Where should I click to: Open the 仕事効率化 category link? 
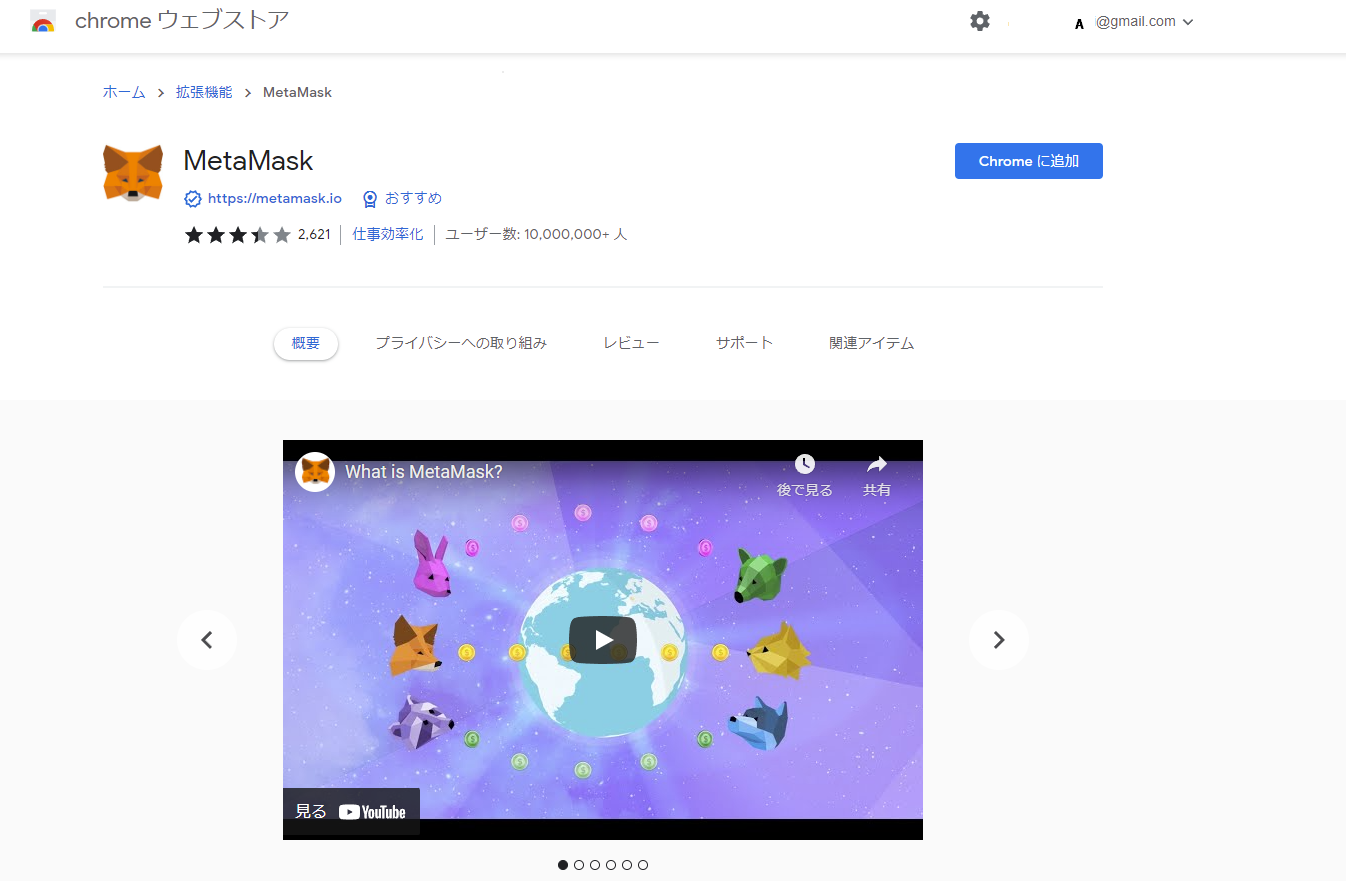click(x=387, y=234)
